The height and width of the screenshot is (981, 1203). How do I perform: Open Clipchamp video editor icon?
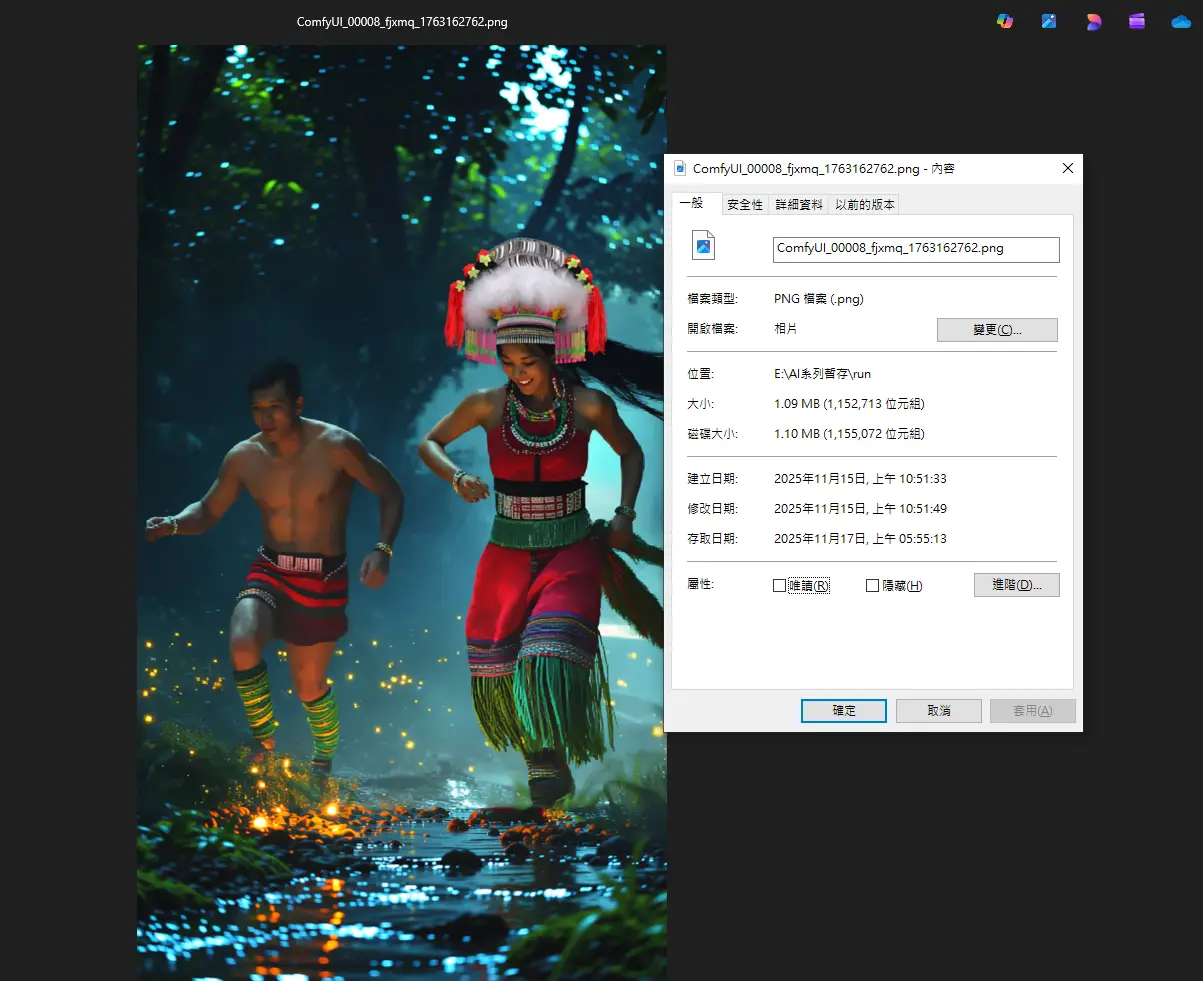tap(1137, 21)
